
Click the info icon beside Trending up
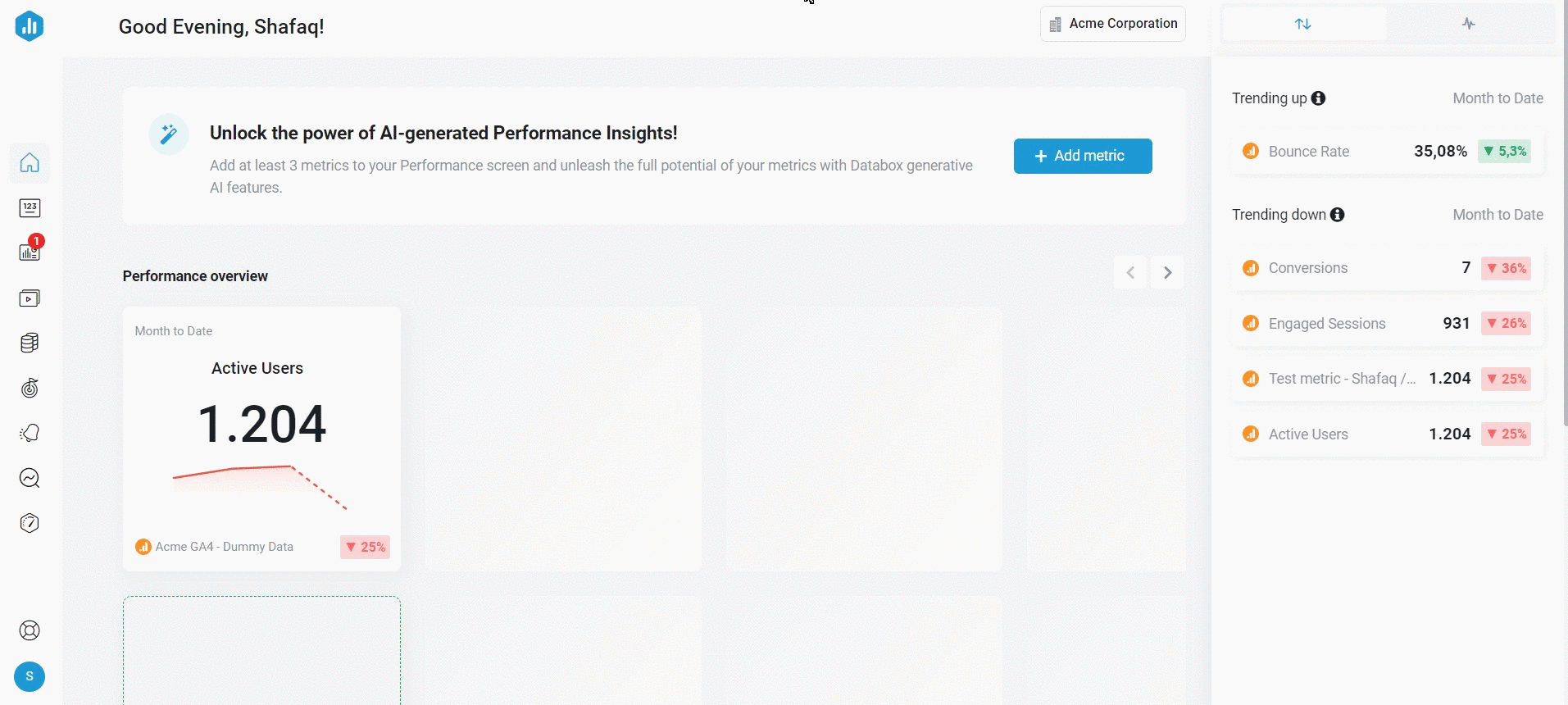click(1318, 98)
